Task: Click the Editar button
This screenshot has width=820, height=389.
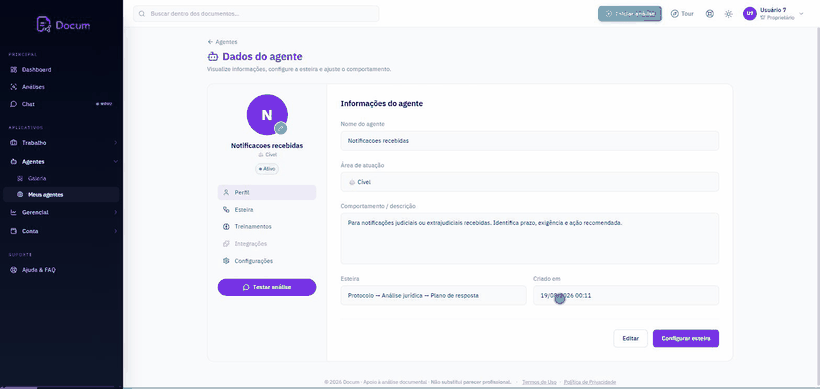Action: coord(630,338)
